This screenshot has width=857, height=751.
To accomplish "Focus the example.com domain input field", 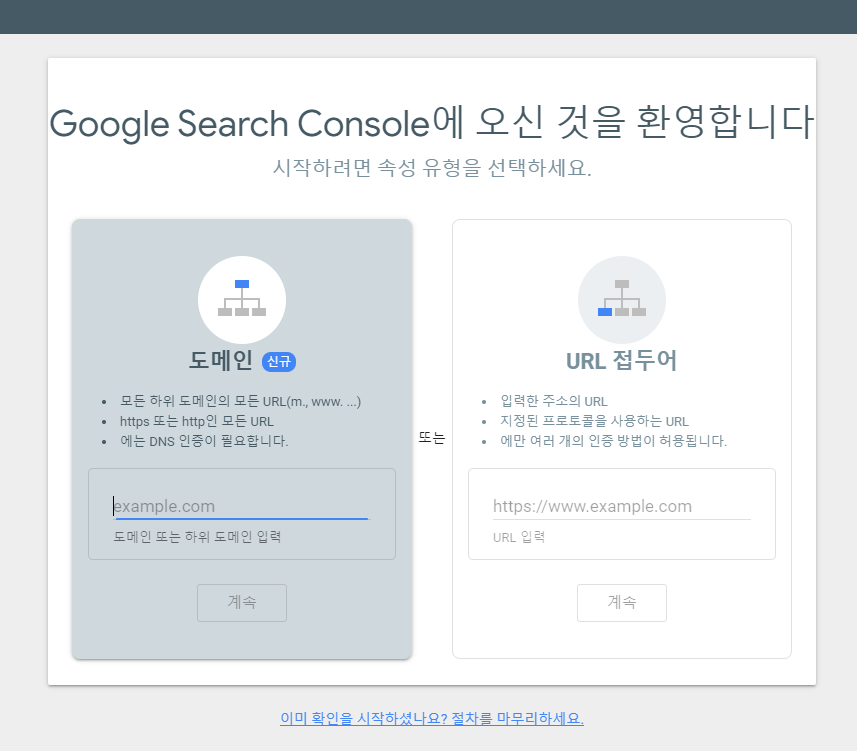I will (242, 506).
